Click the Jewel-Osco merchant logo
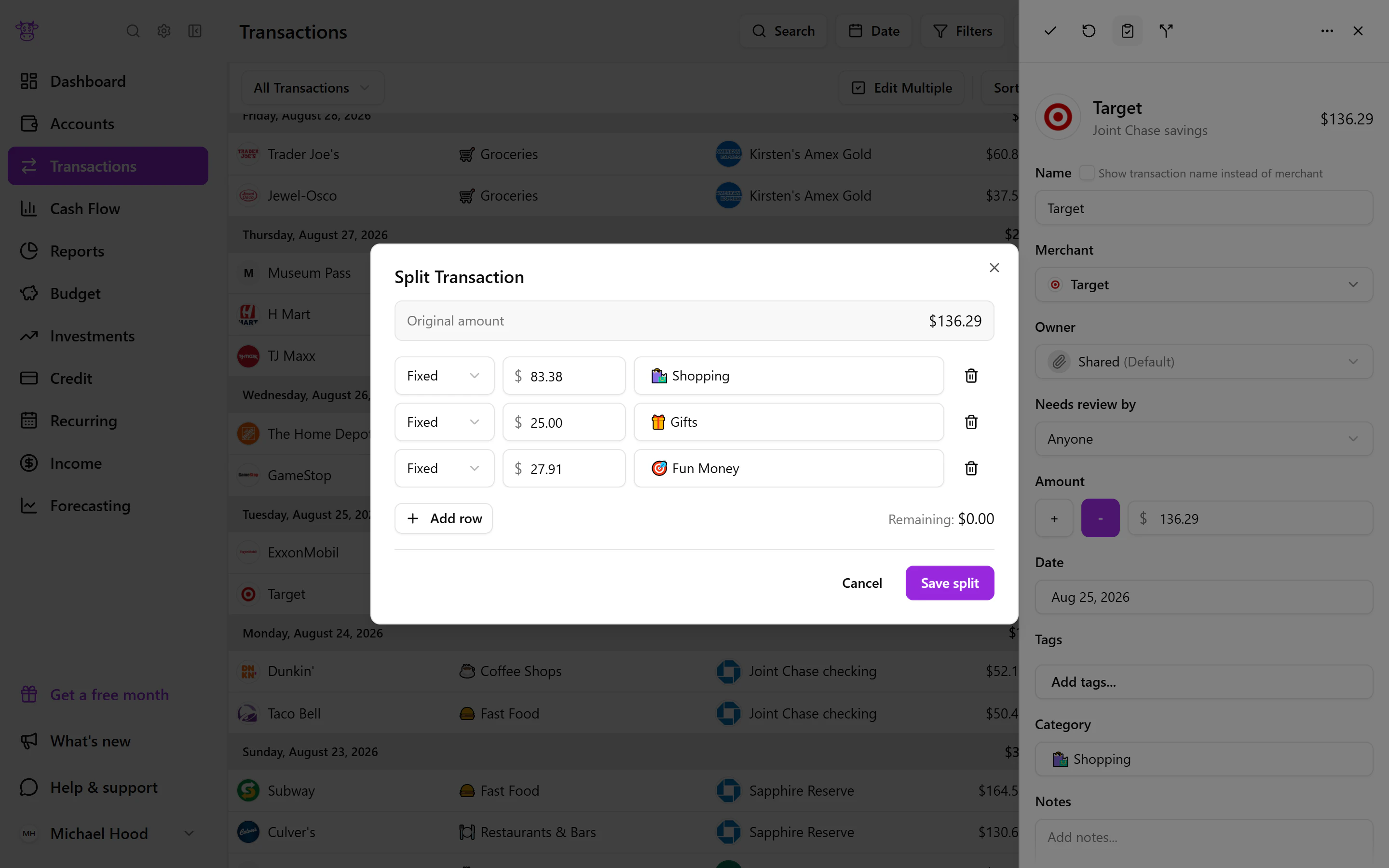Image resolution: width=1389 pixels, height=868 pixels. 248,196
